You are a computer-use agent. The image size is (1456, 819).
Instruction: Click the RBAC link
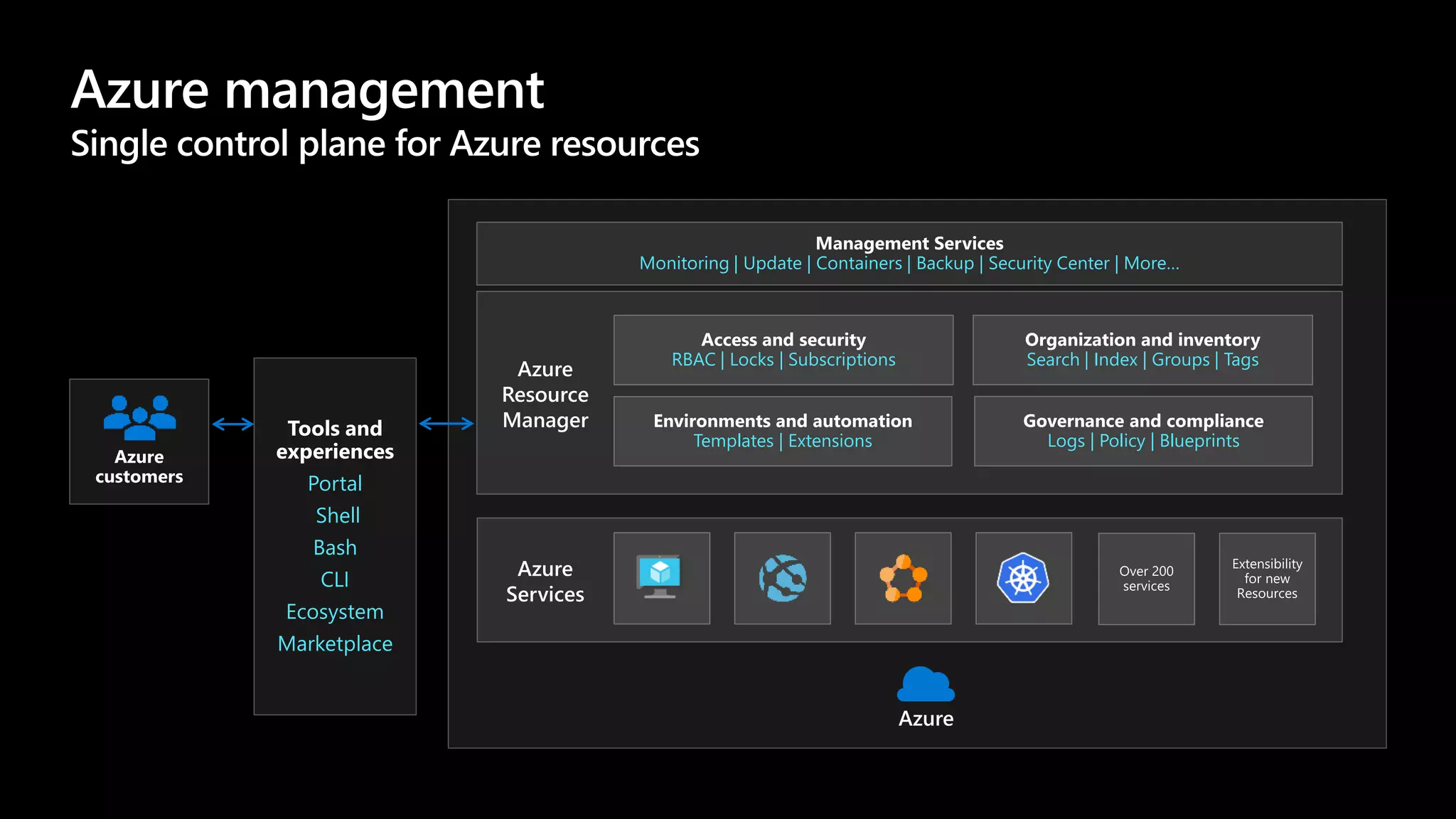click(x=693, y=360)
